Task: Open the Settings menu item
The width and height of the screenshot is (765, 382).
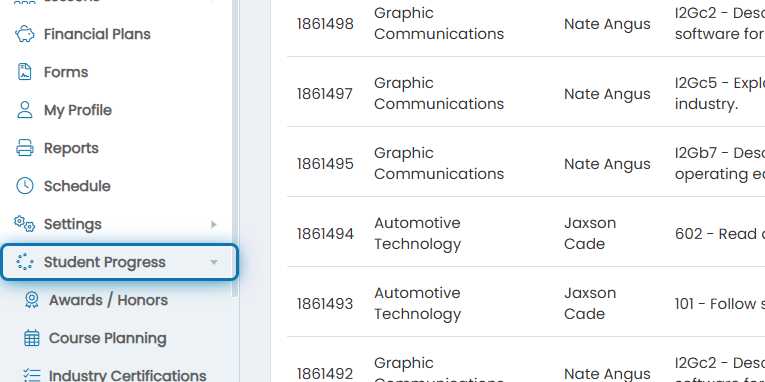Action: pyautogui.click(x=73, y=224)
